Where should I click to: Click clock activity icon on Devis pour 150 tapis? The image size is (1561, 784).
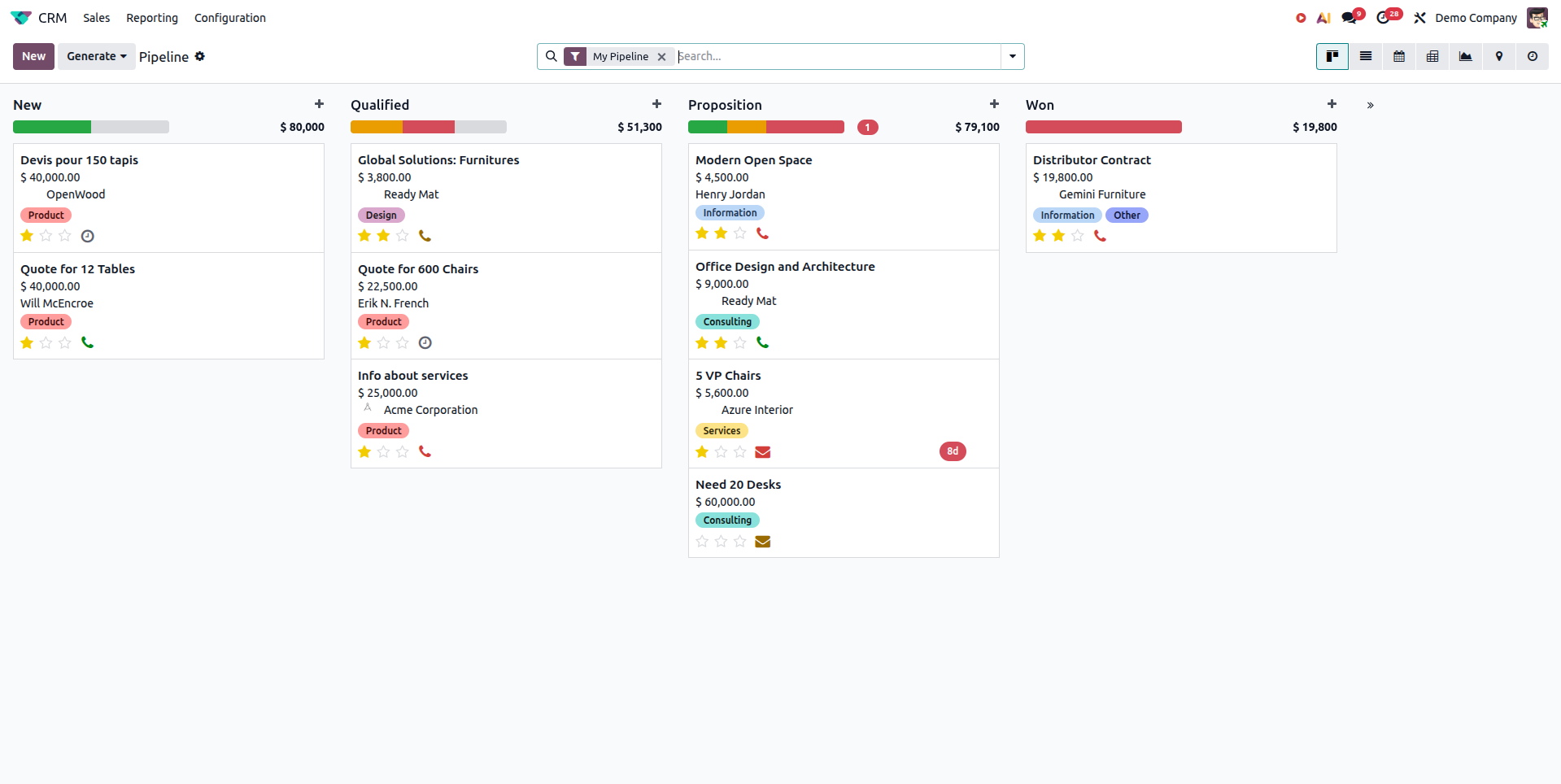(88, 236)
